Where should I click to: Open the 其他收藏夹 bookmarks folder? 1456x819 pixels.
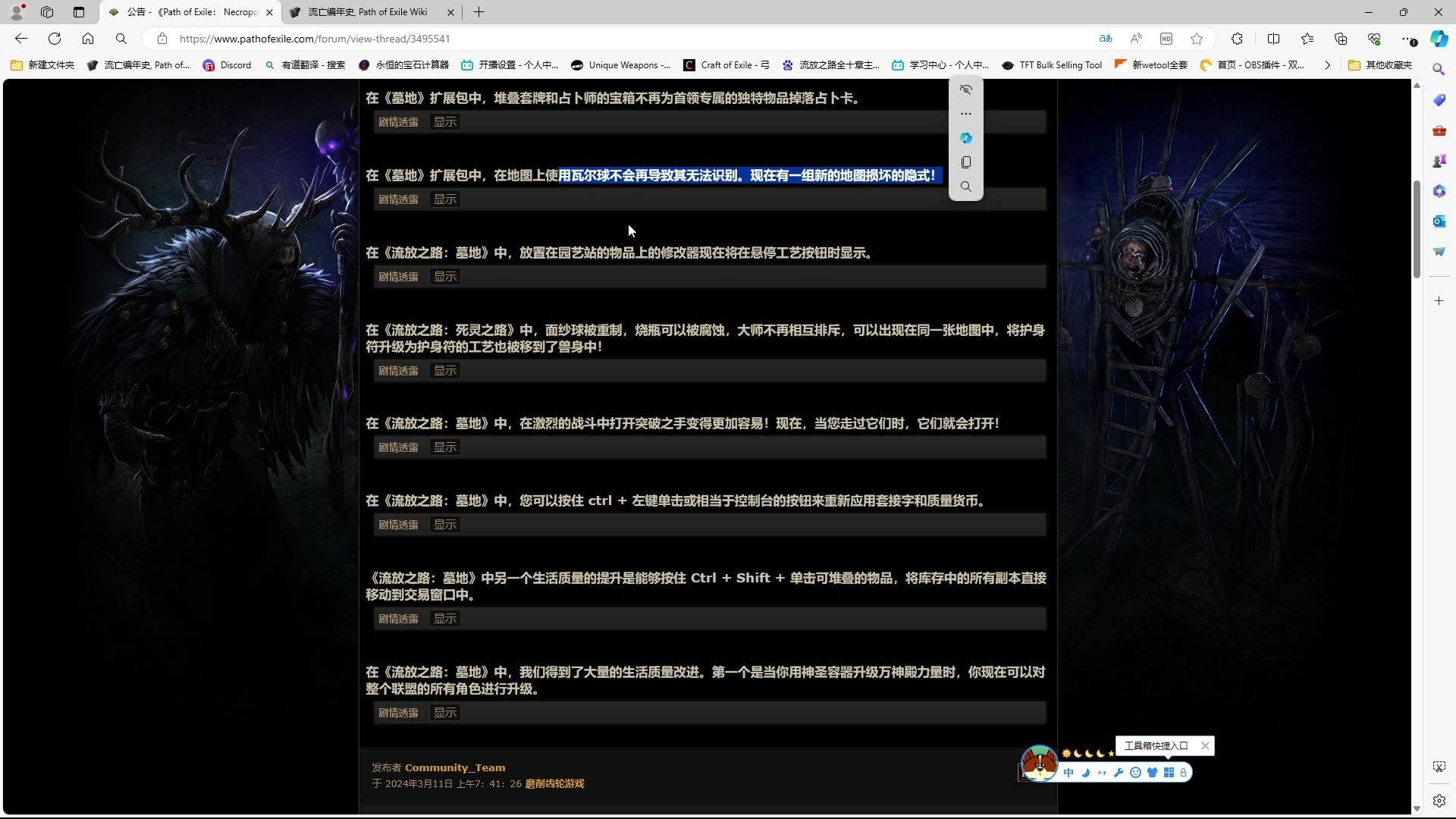[1380, 65]
